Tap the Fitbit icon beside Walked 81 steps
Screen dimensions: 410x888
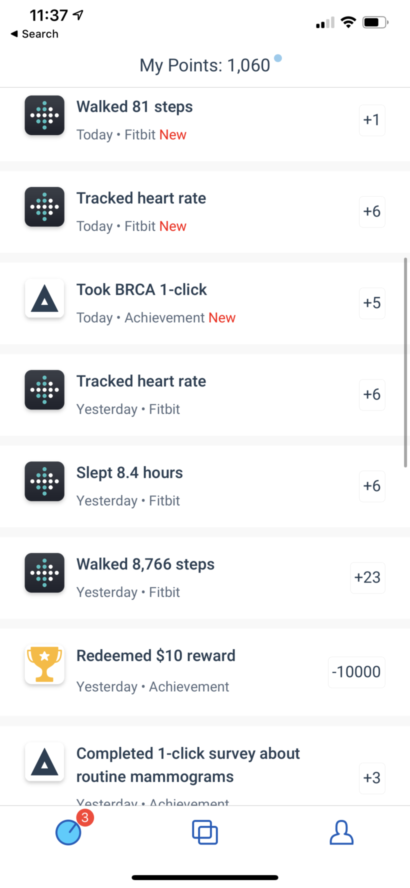point(44,115)
